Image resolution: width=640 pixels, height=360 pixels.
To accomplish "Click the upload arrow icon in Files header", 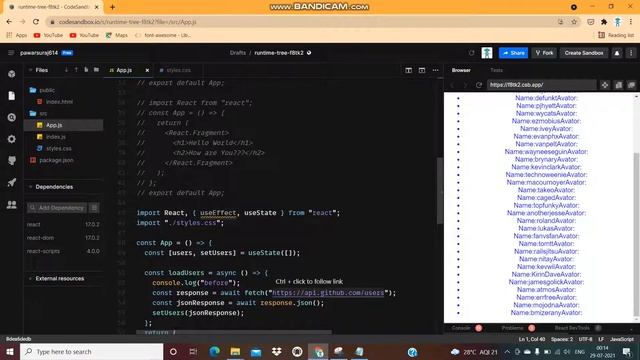I will click(76, 70).
